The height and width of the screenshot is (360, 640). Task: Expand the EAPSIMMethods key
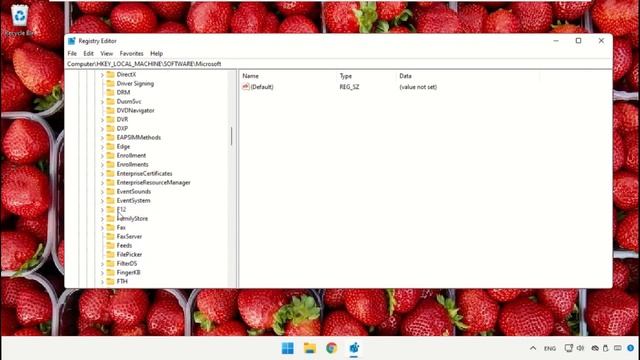click(102, 138)
